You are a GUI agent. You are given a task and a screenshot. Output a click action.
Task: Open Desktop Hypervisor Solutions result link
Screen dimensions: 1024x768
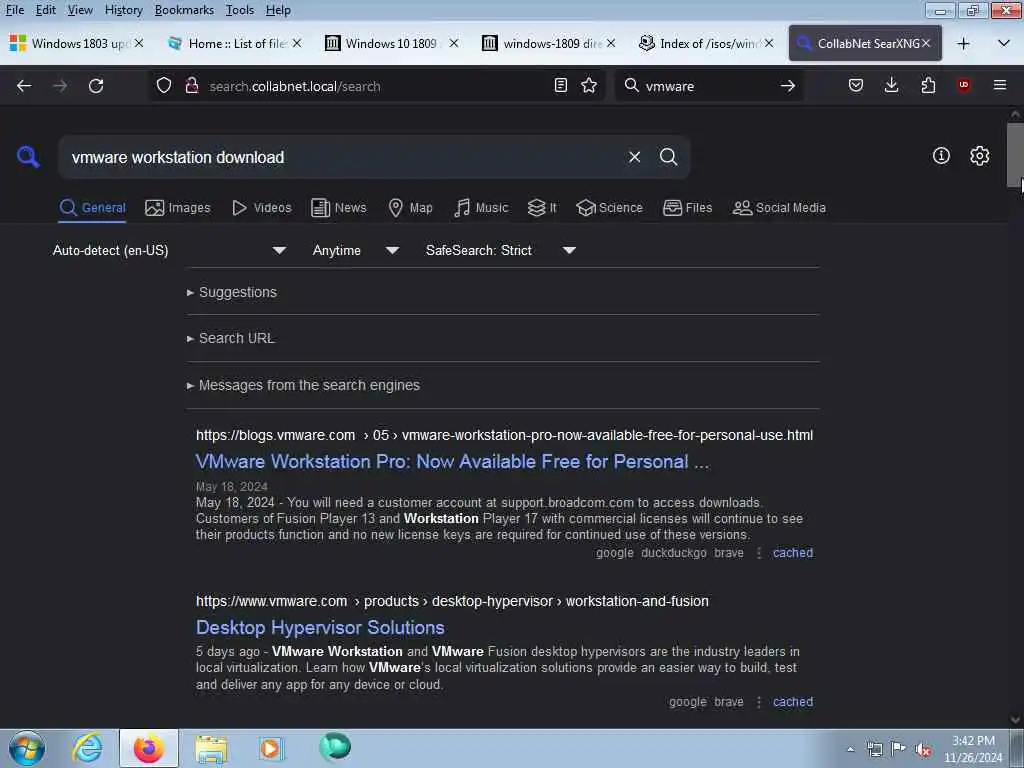point(320,628)
